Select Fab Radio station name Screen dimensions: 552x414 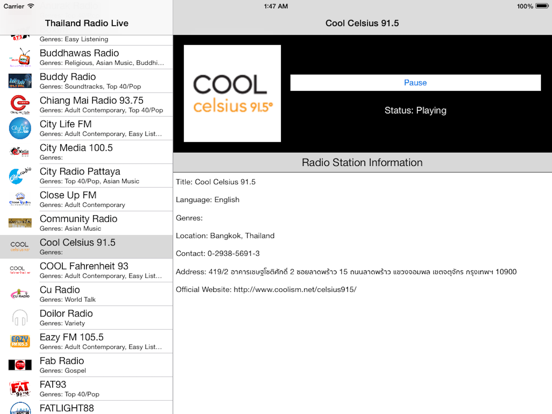coord(62,360)
